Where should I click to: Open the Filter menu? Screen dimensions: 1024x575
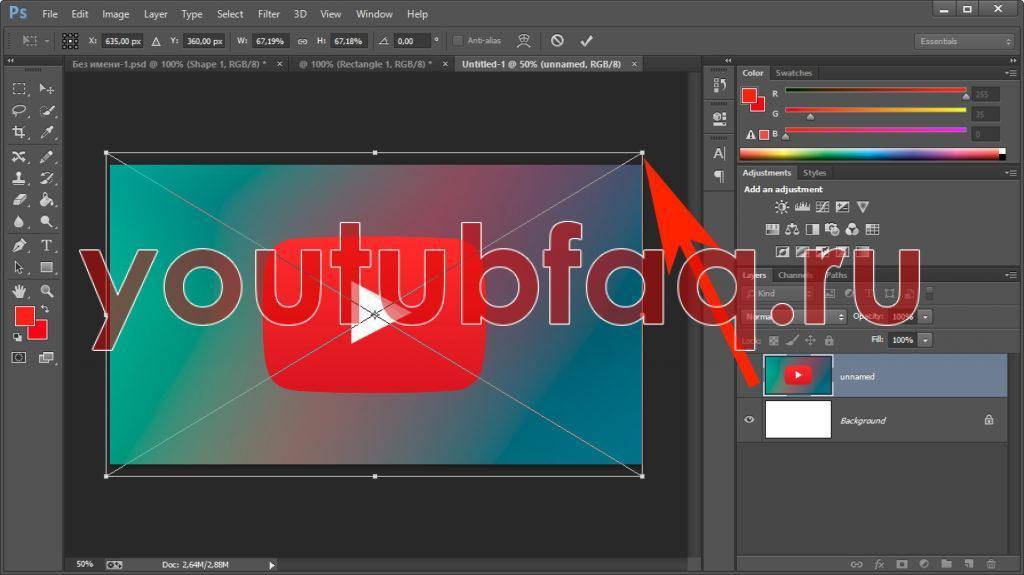(268, 14)
